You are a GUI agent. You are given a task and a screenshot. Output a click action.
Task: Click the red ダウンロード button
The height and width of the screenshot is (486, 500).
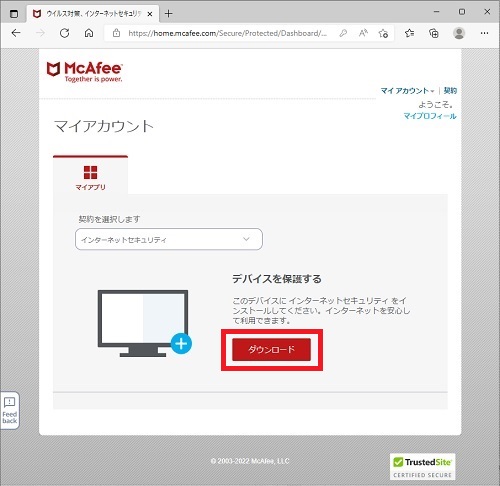pos(271,349)
